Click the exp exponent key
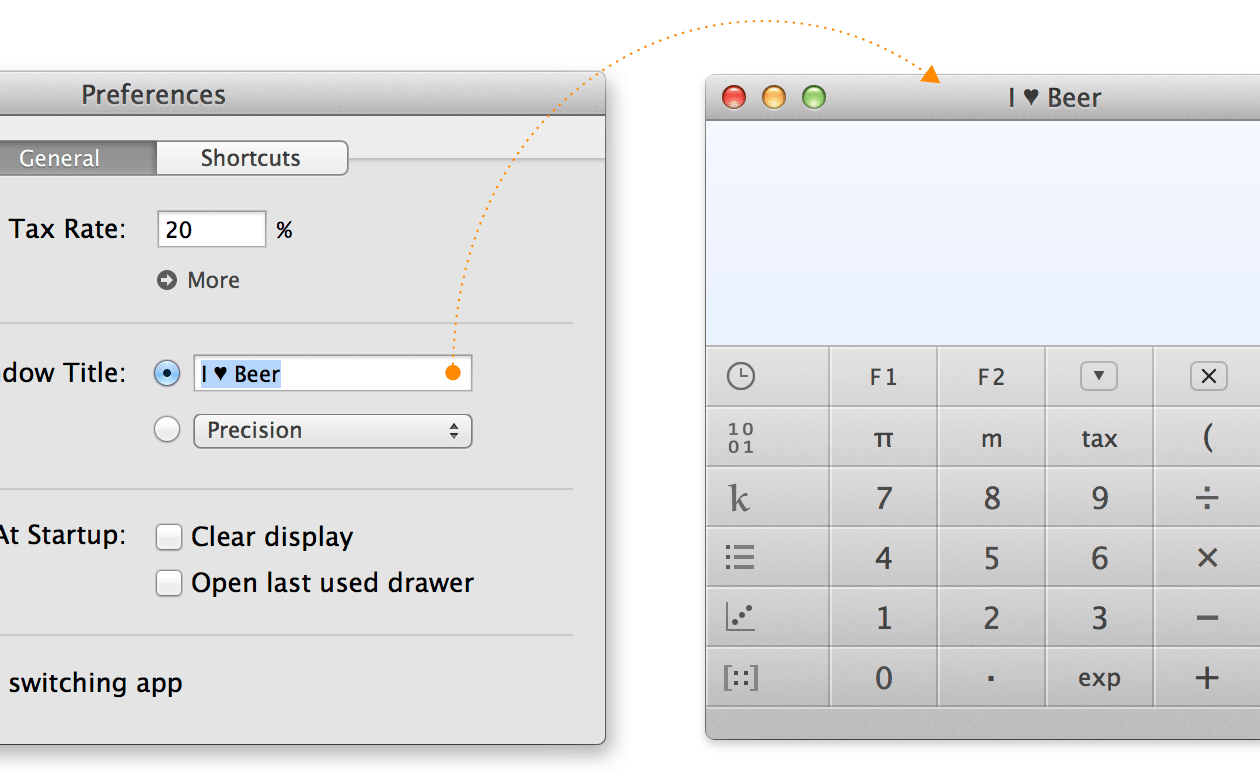The width and height of the screenshot is (1260, 780). click(1099, 677)
